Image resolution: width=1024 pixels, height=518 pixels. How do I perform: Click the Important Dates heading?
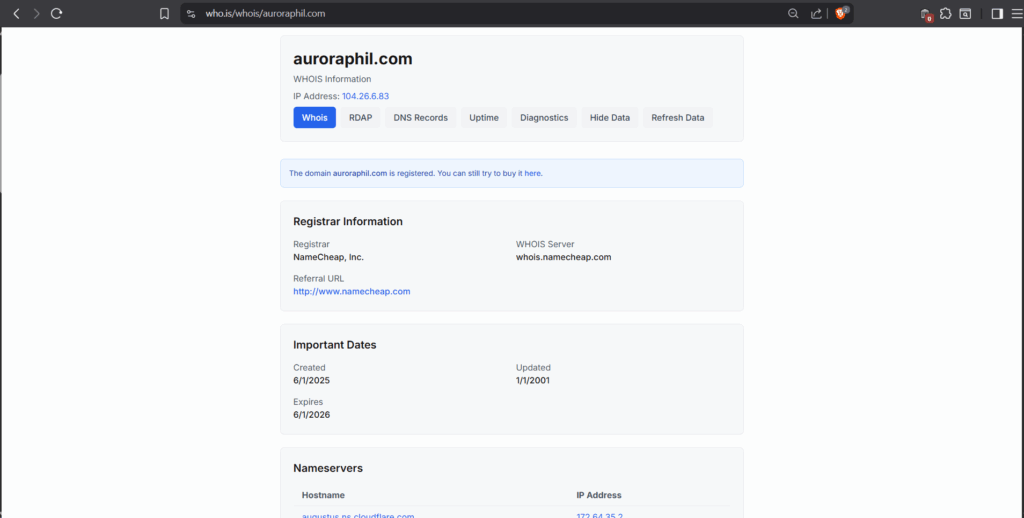coord(334,345)
